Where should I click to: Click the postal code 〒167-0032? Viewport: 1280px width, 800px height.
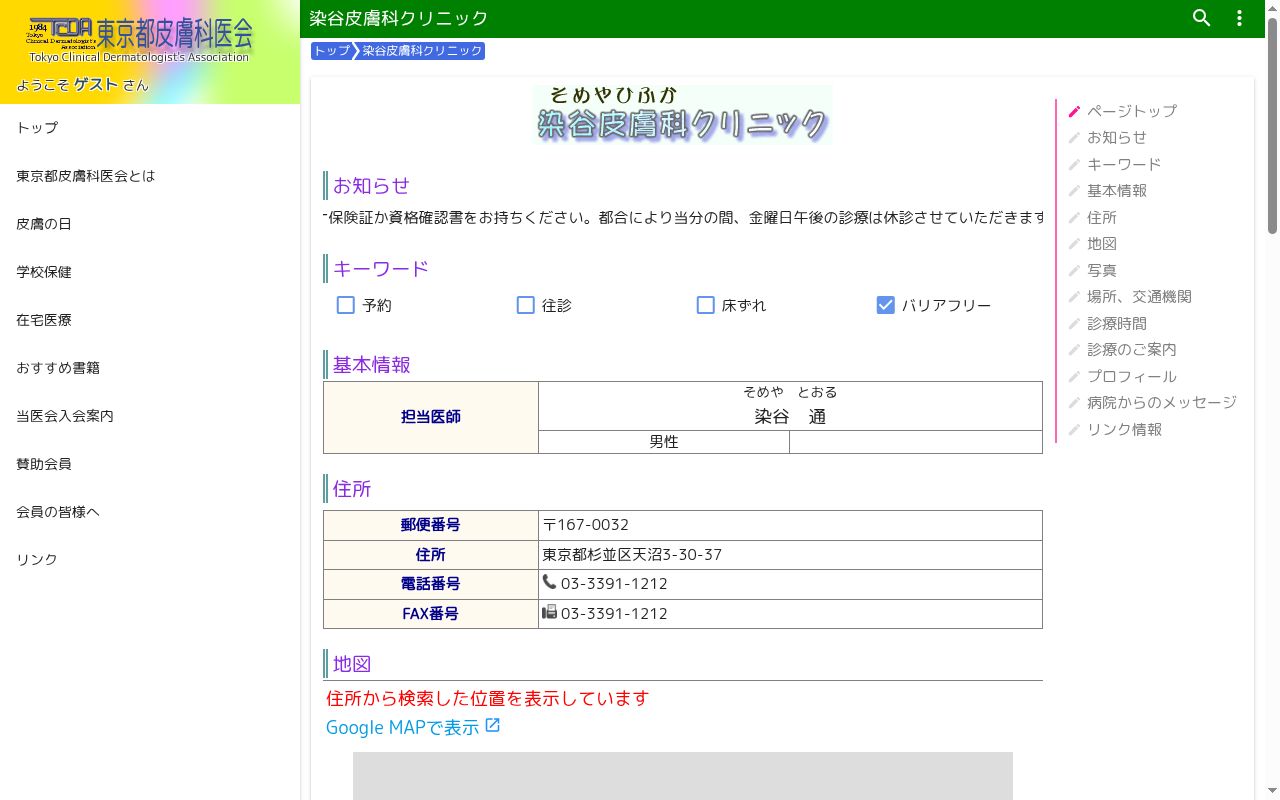click(x=586, y=525)
